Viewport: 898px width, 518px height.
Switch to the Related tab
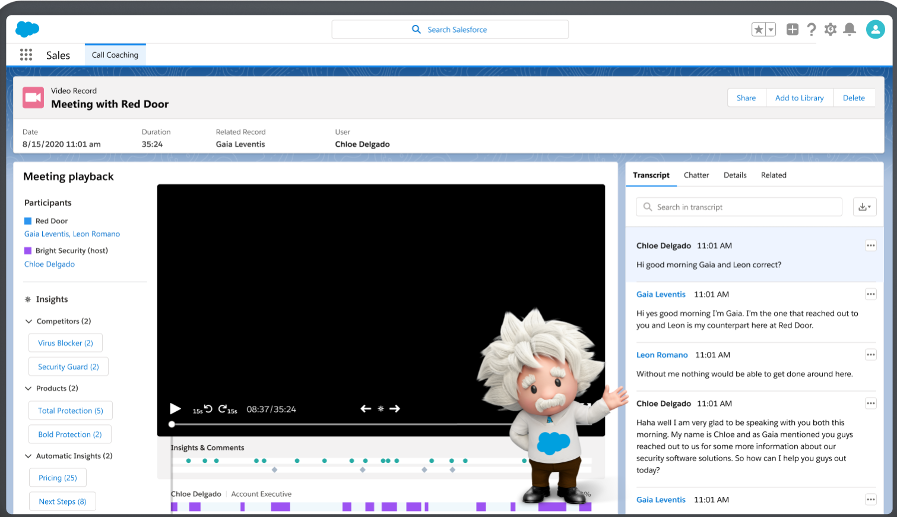[774, 175]
